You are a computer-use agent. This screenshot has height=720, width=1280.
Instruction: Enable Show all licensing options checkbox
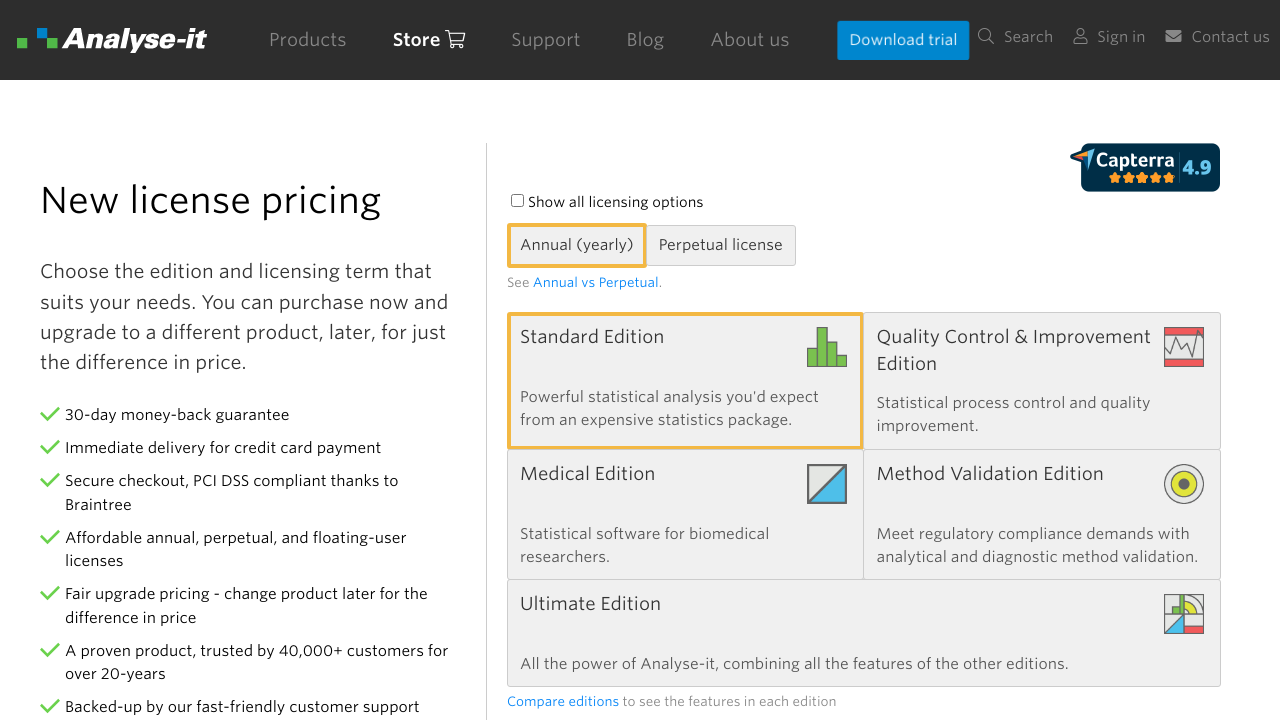click(517, 201)
